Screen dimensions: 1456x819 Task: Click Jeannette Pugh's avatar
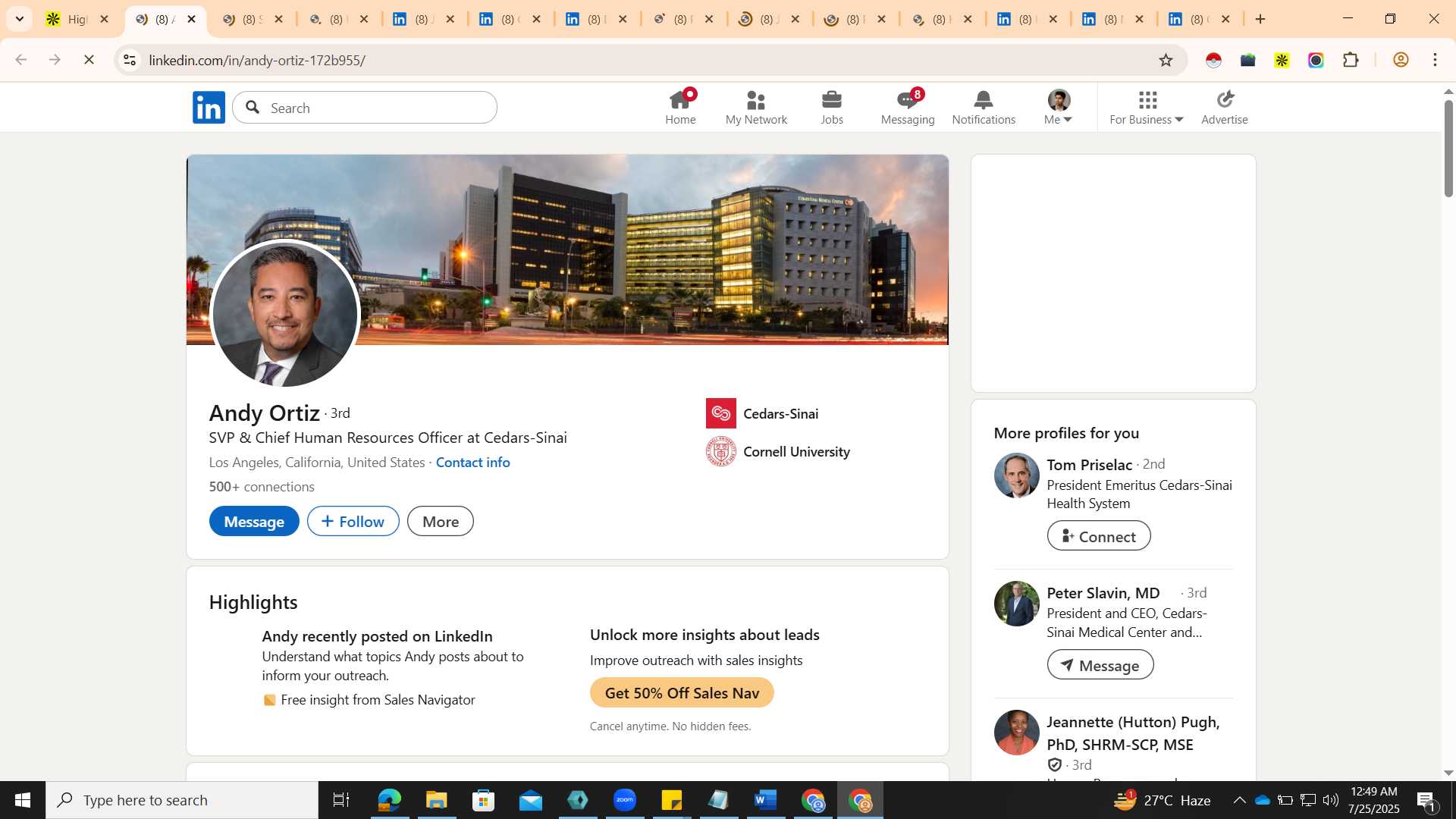1016,733
